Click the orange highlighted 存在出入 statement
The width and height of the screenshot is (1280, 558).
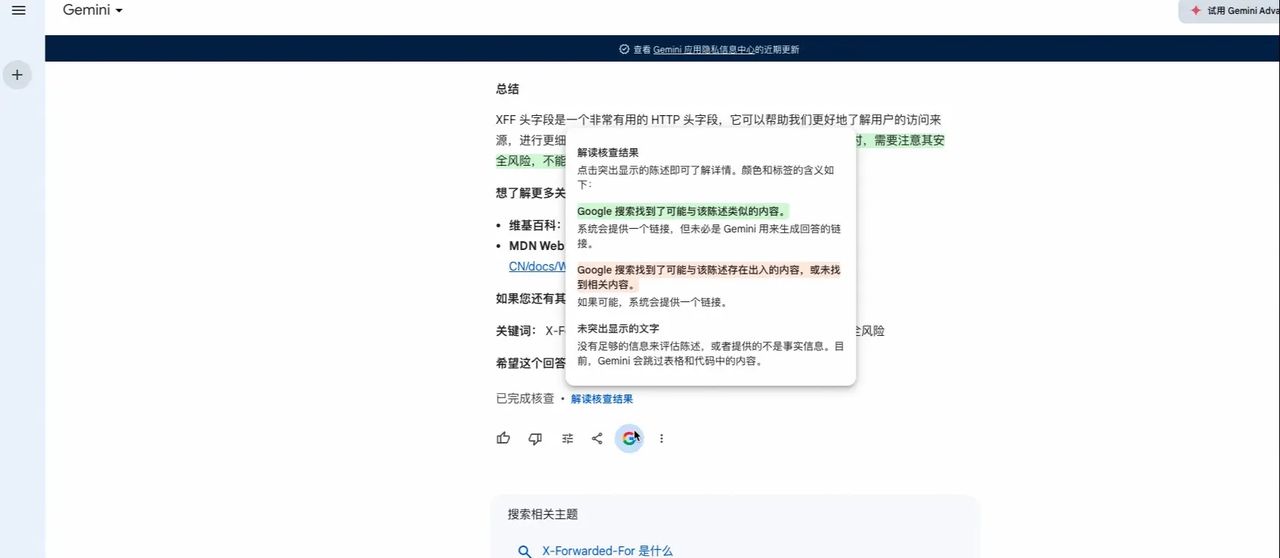[709, 277]
